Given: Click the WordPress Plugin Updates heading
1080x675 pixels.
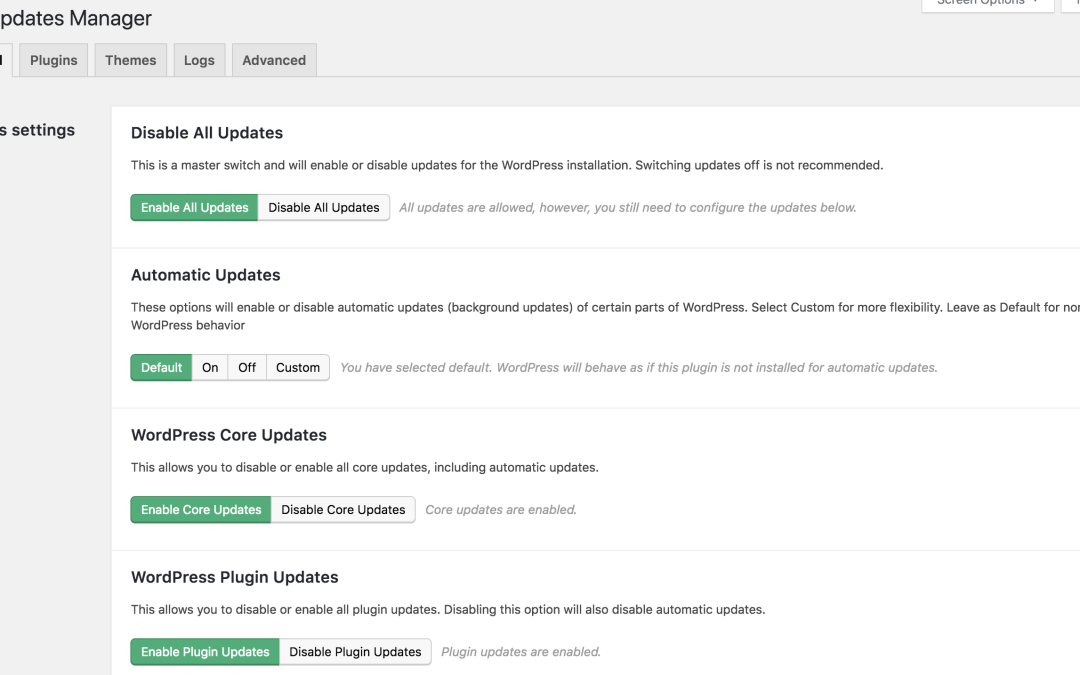Looking at the screenshot, I should [235, 577].
